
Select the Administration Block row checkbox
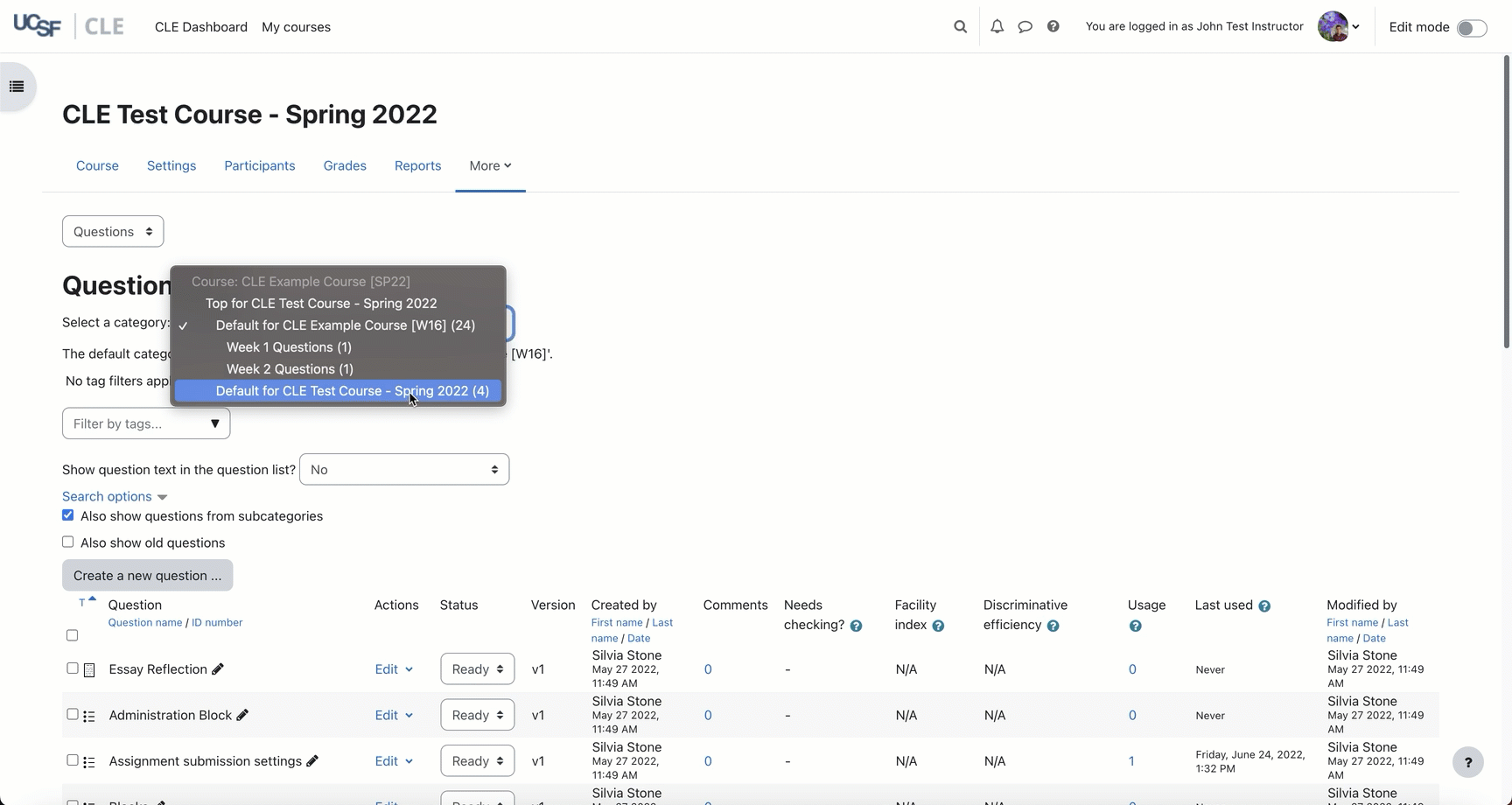pyautogui.click(x=73, y=714)
